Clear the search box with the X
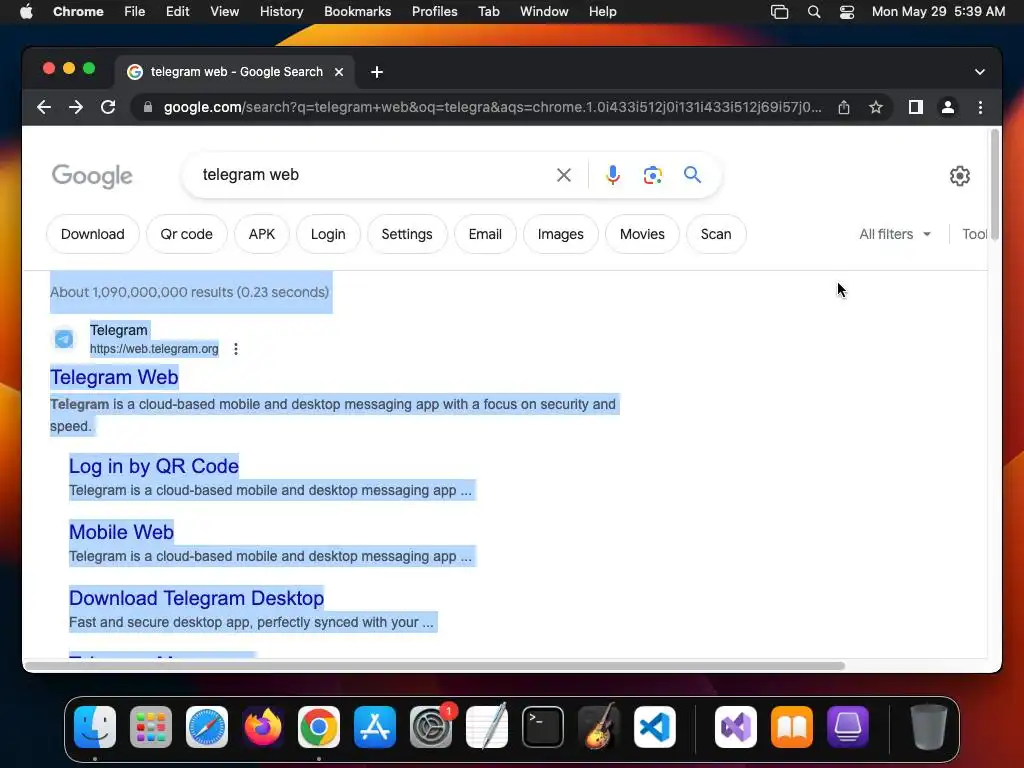Viewport: 1024px width, 768px height. (564, 175)
